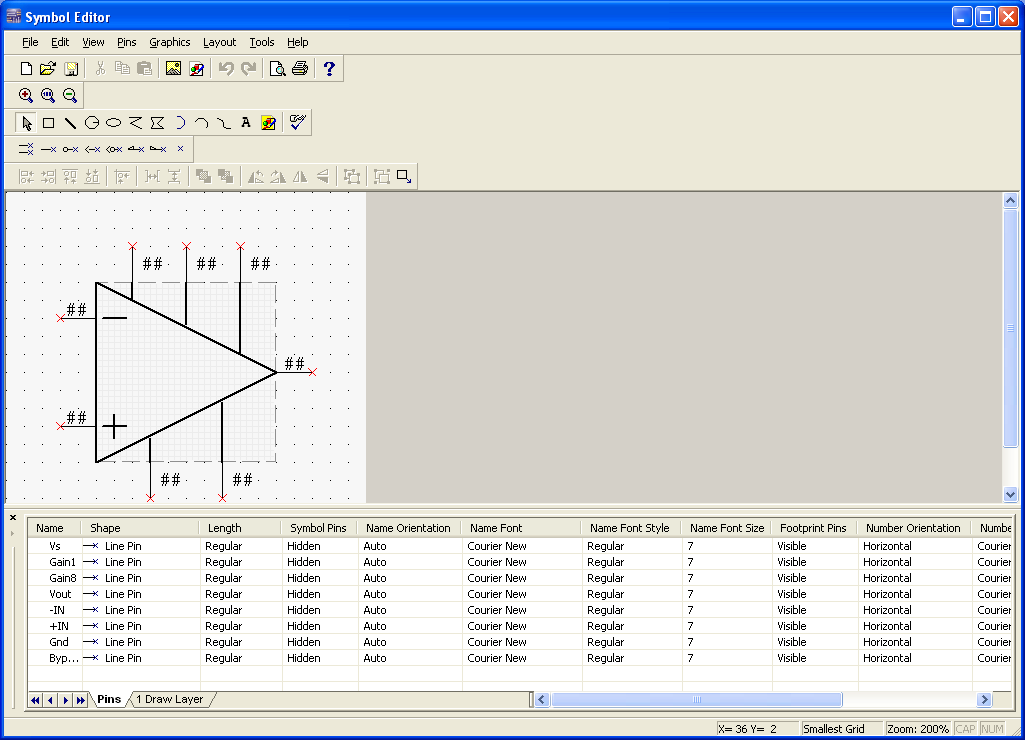Sort by the Name column header
Viewport: 1025px width, 740px height.
54,528
